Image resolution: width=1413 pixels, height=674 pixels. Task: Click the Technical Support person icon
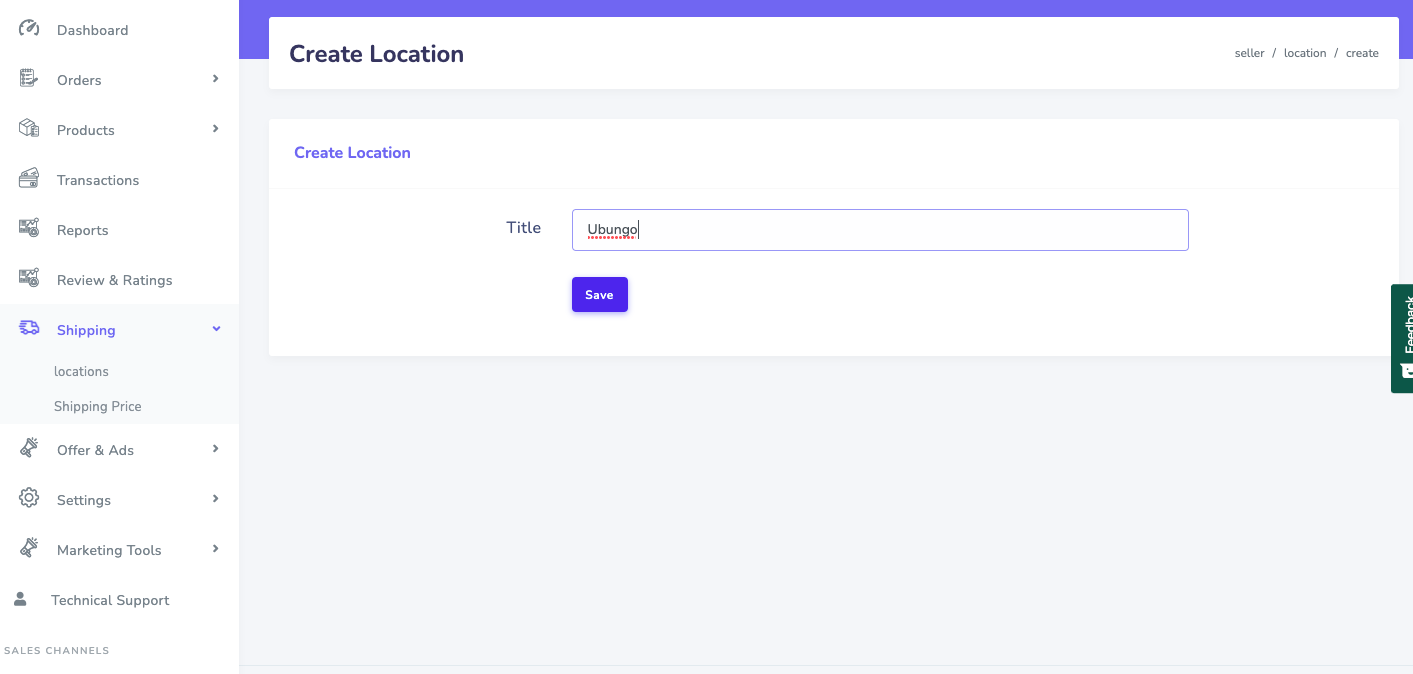click(x=20, y=599)
